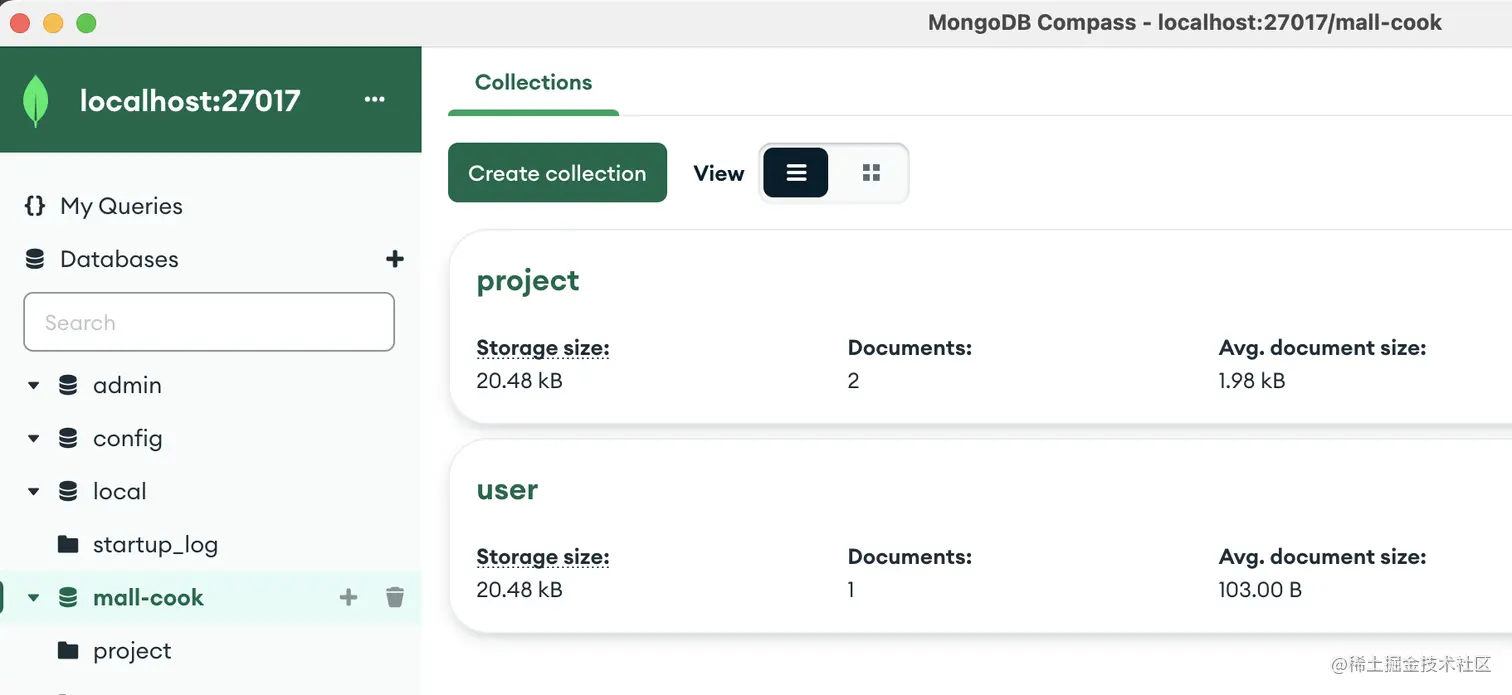Collapse the local database node
Viewport: 1512px width, 695px height.
click(34, 491)
